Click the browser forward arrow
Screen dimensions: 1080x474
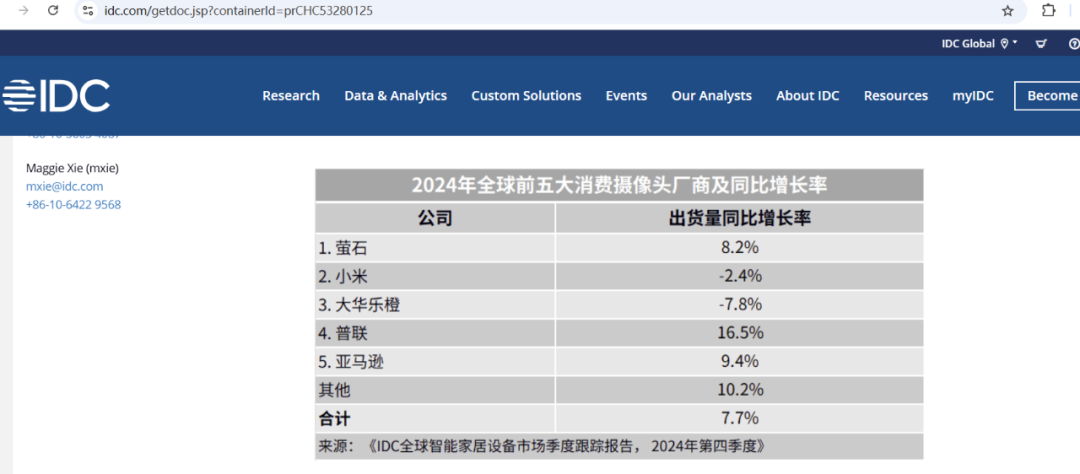click(x=23, y=10)
